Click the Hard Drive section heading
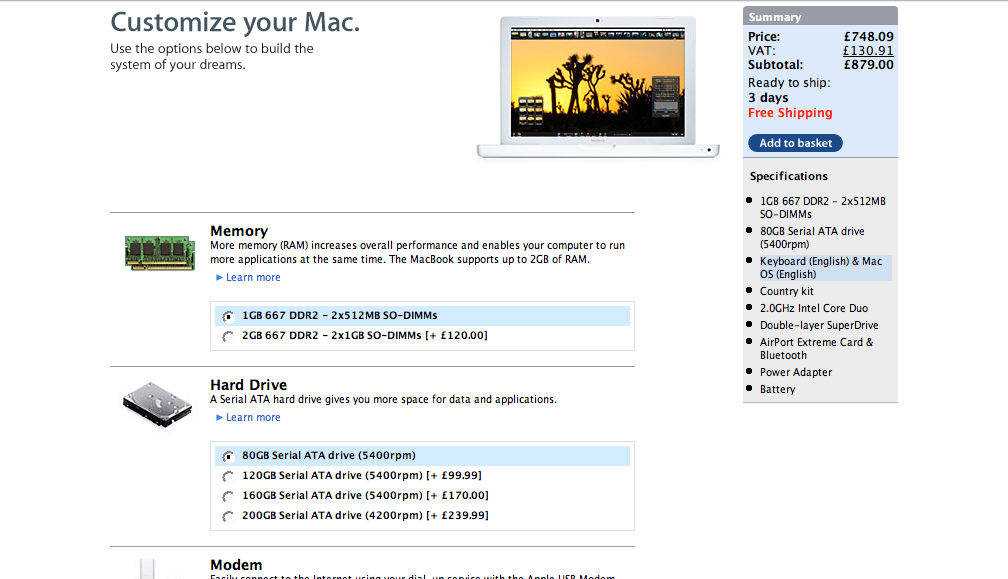The width and height of the screenshot is (1008, 579). (248, 385)
